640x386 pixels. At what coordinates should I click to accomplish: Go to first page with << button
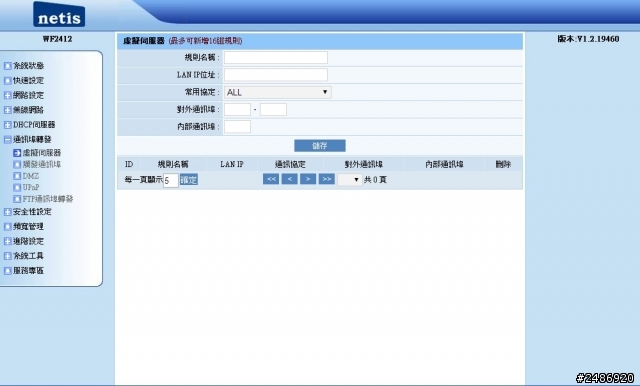point(271,179)
